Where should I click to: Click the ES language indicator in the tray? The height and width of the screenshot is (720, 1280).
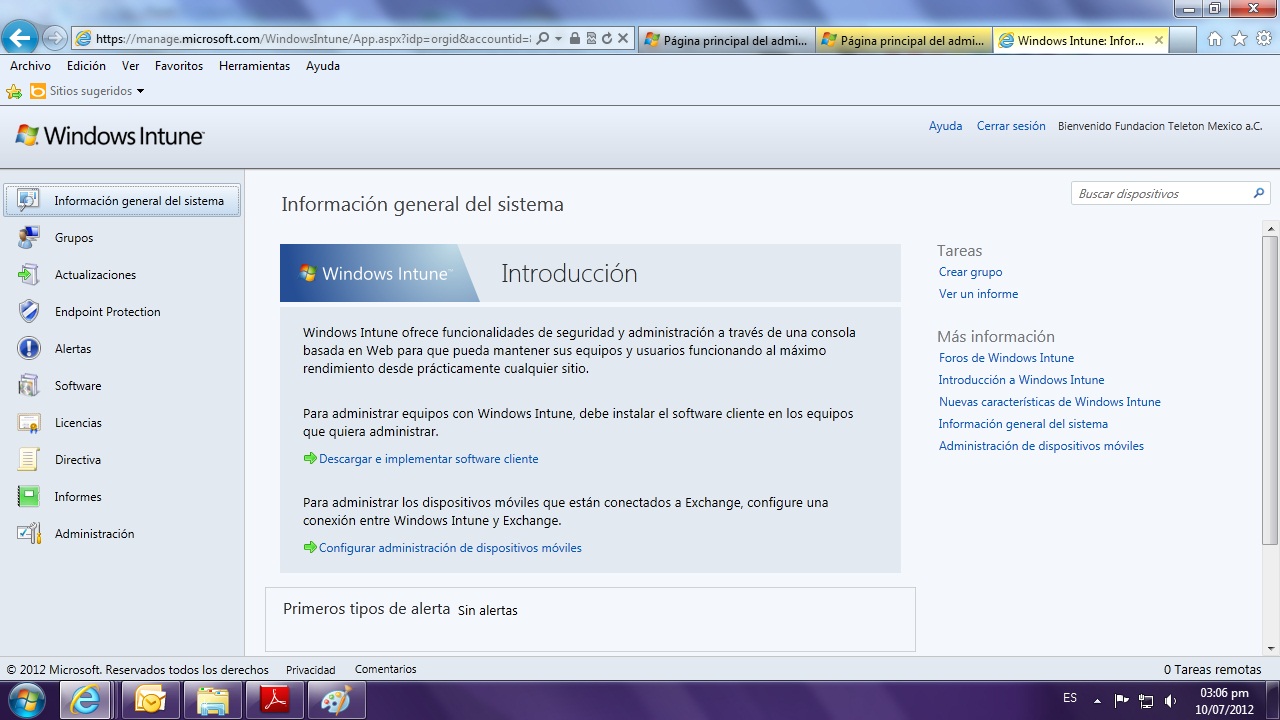1070,698
